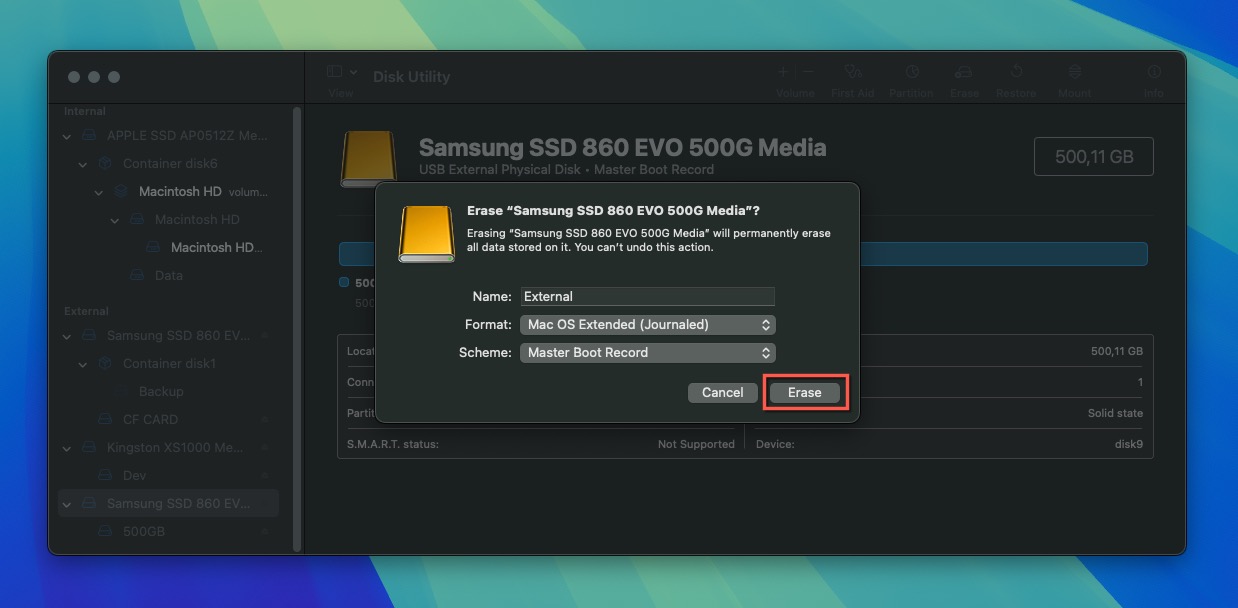
Task: Click the Mount toolbar icon
Action: click(x=1075, y=72)
